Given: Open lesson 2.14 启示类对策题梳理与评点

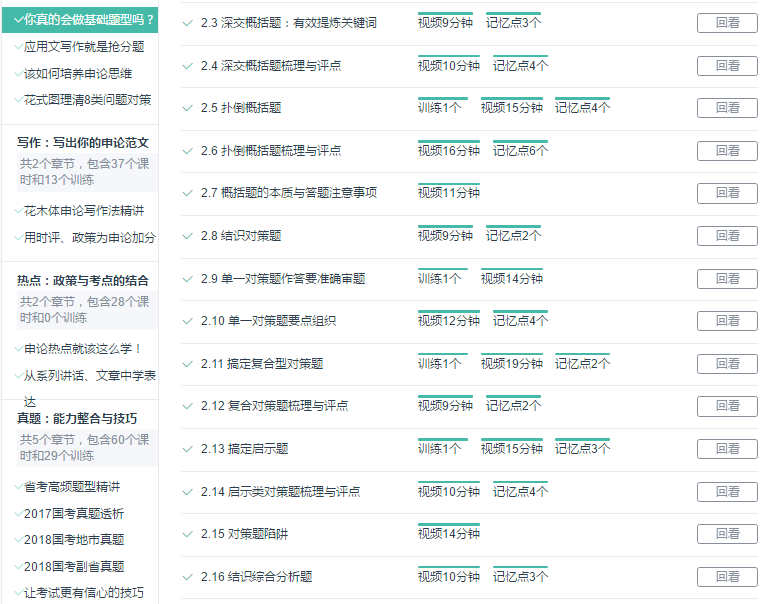Looking at the screenshot, I should click(280, 491).
